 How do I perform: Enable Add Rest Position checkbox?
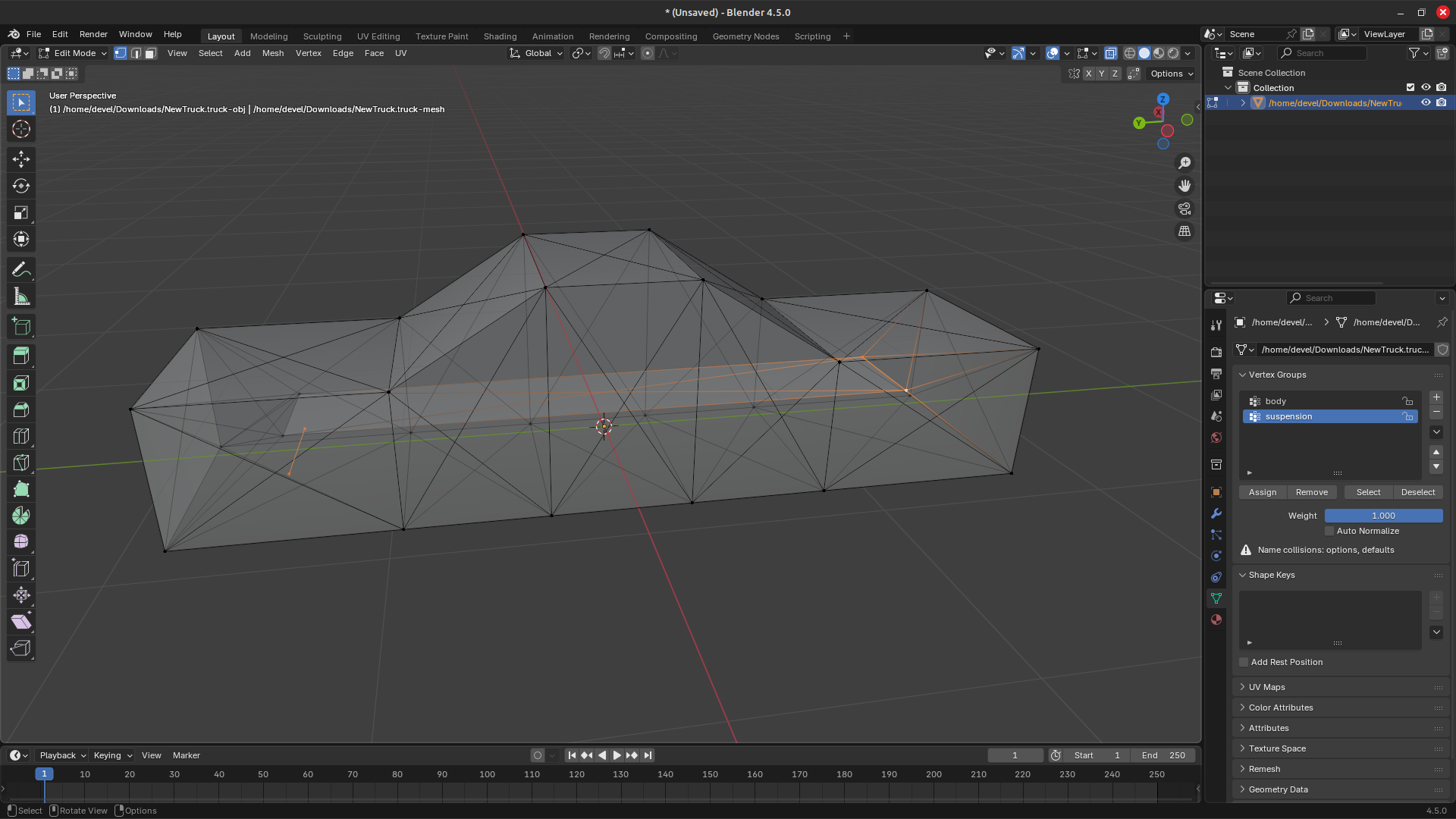[1244, 662]
